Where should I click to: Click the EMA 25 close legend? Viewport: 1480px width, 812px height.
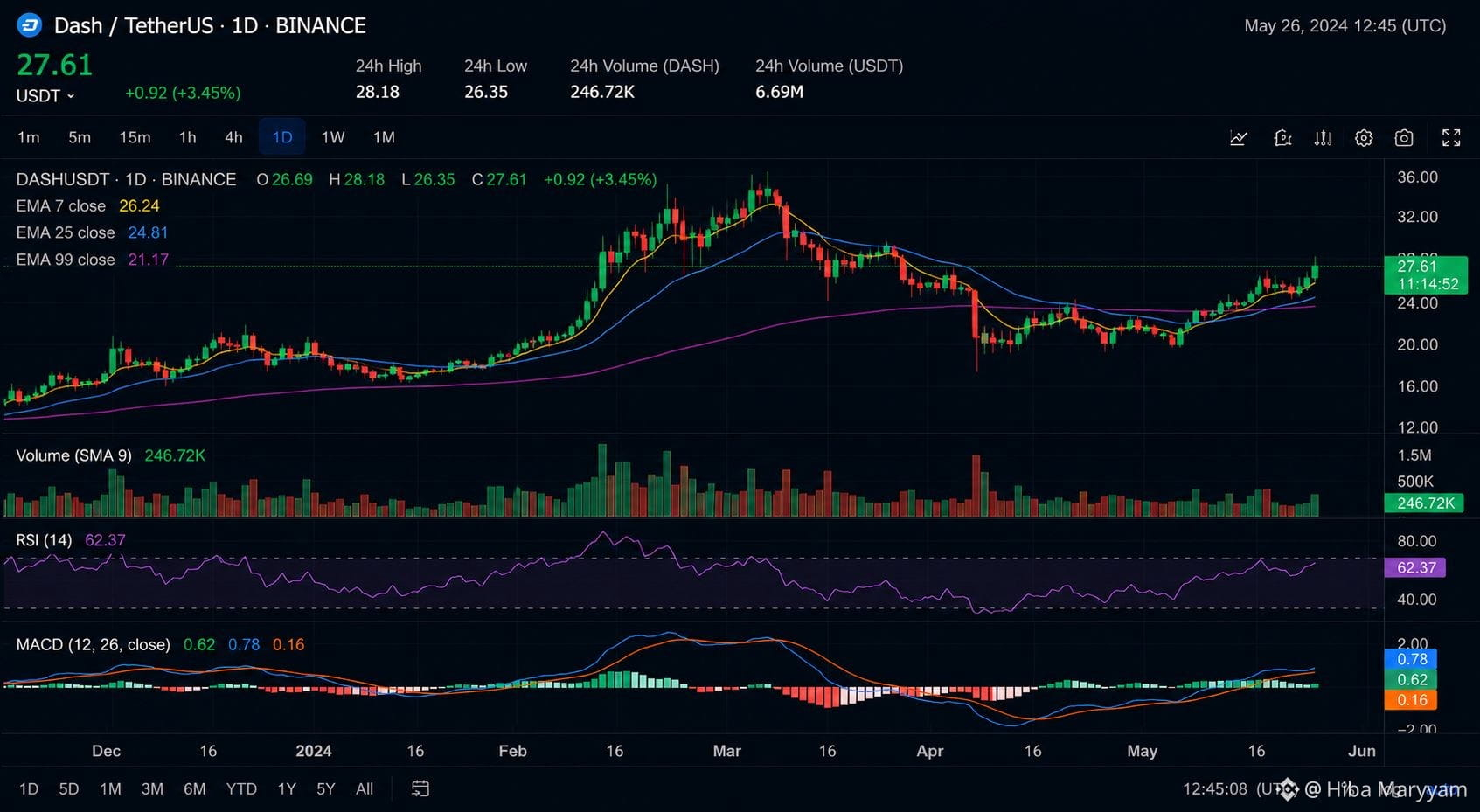[x=92, y=232]
